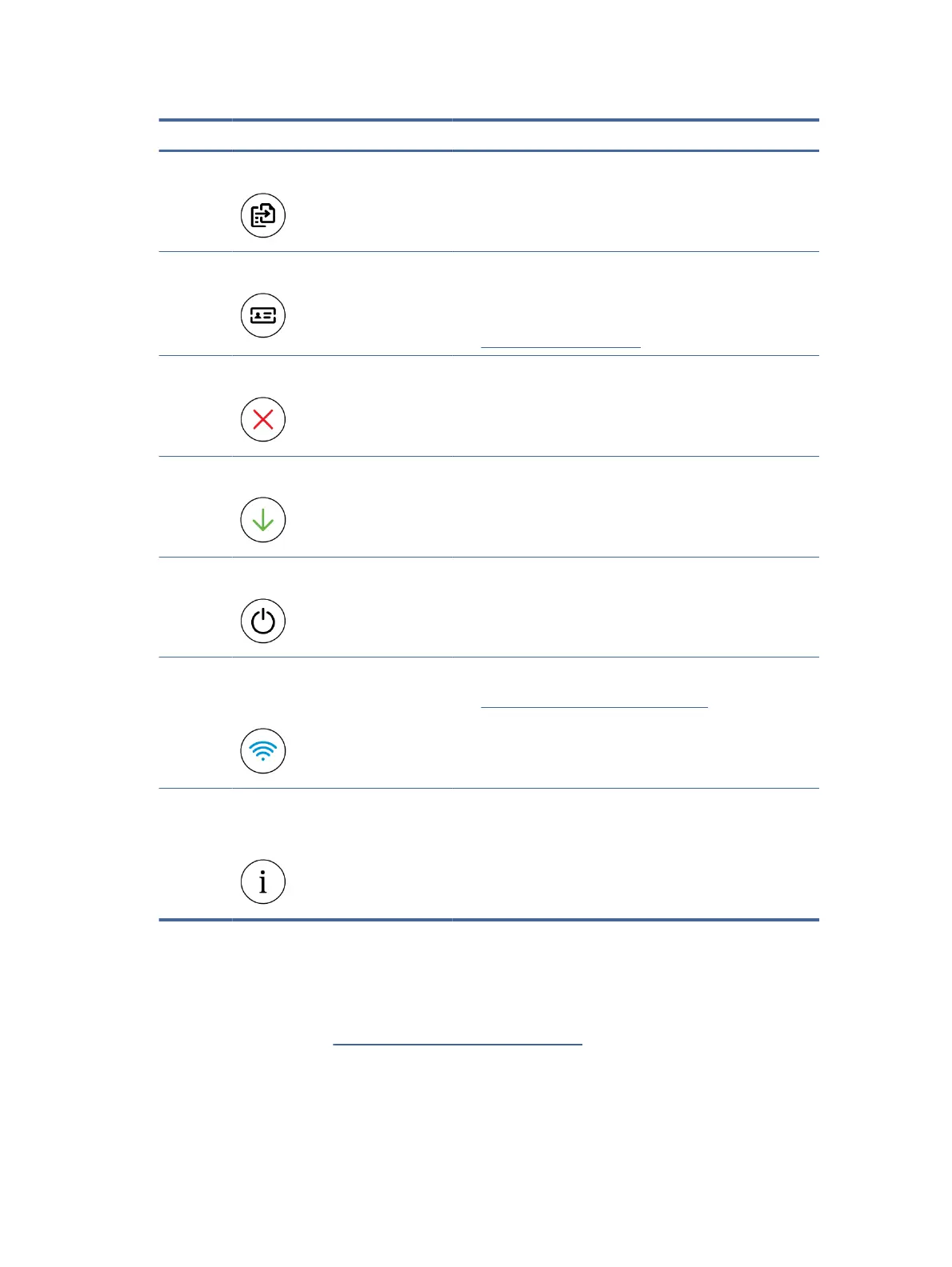
Task: Click the narrow cell left of the Information icon
Action: (x=194, y=853)
